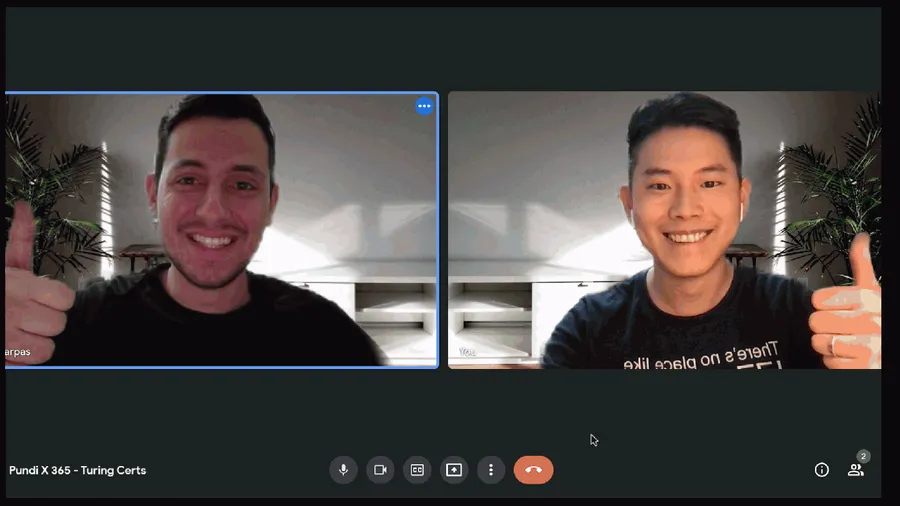Click the participant count badge showing 2
The width and height of the screenshot is (900, 506).
tap(863, 456)
